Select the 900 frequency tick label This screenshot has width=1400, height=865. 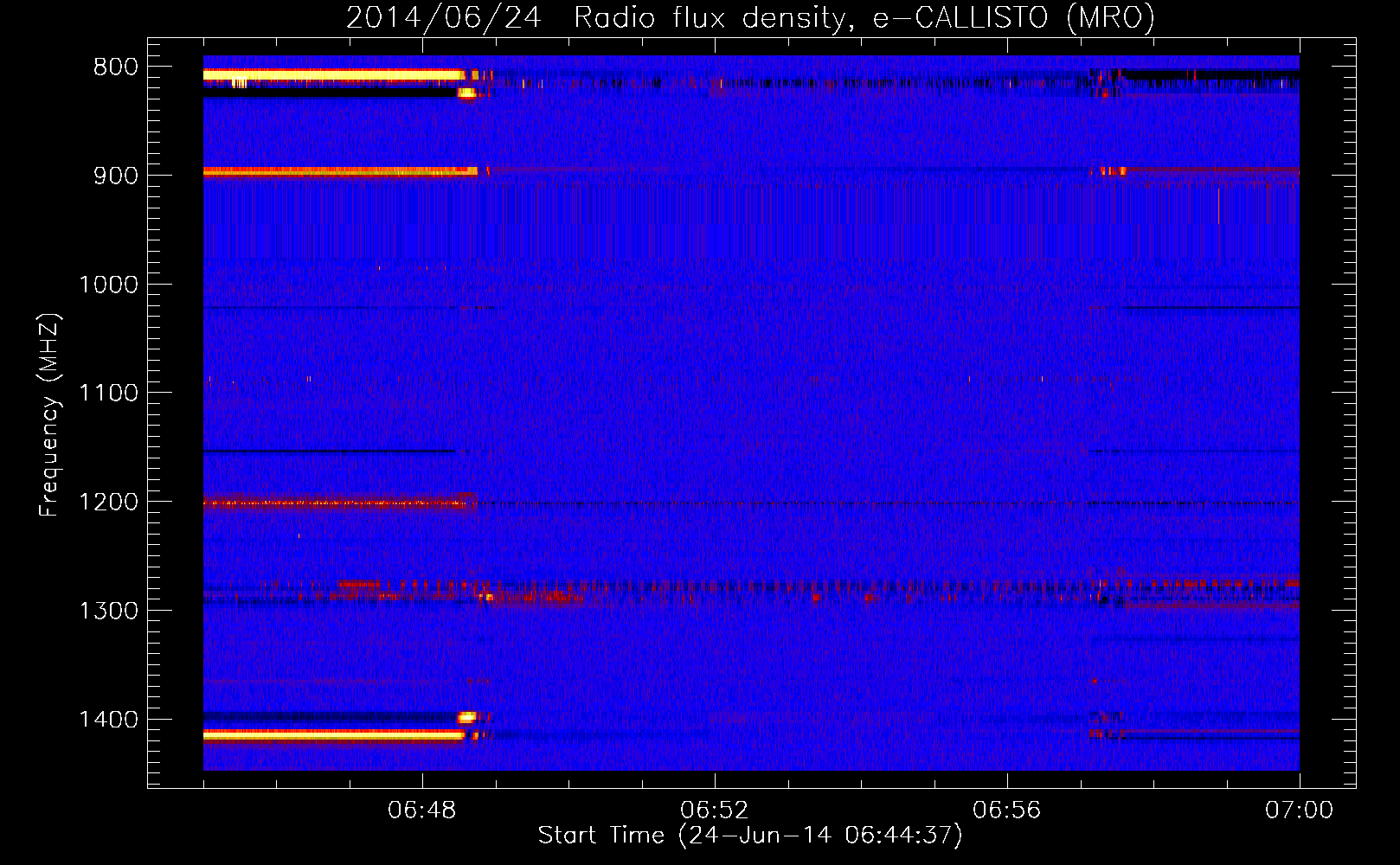coord(116,176)
